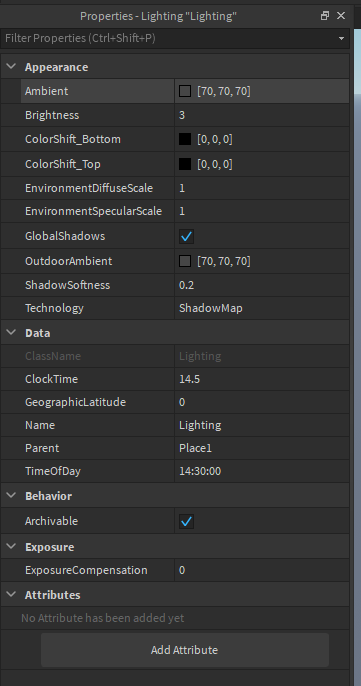The width and height of the screenshot is (361, 686).
Task: Undock the Properties panel with float icon
Action: (325, 16)
